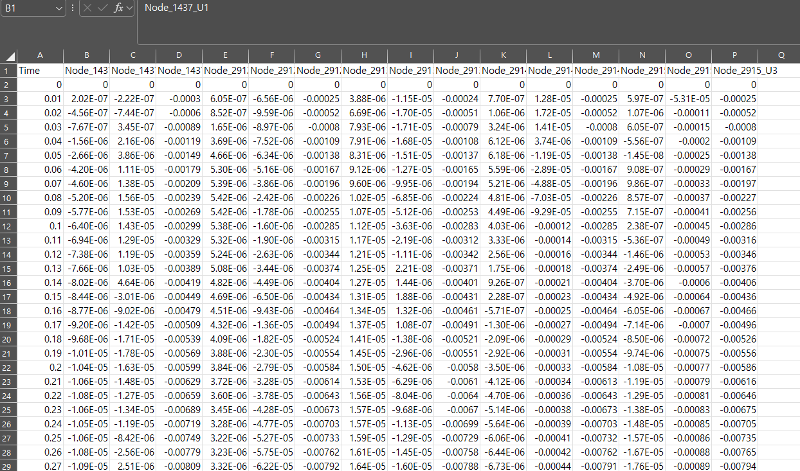This screenshot has width=800, height=471.
Task: Select column H header
Action: coord(364,56)
